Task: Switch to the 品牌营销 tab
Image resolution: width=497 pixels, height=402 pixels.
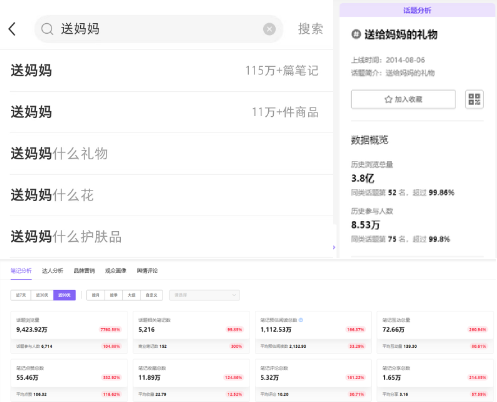Action: coord(84,271)
